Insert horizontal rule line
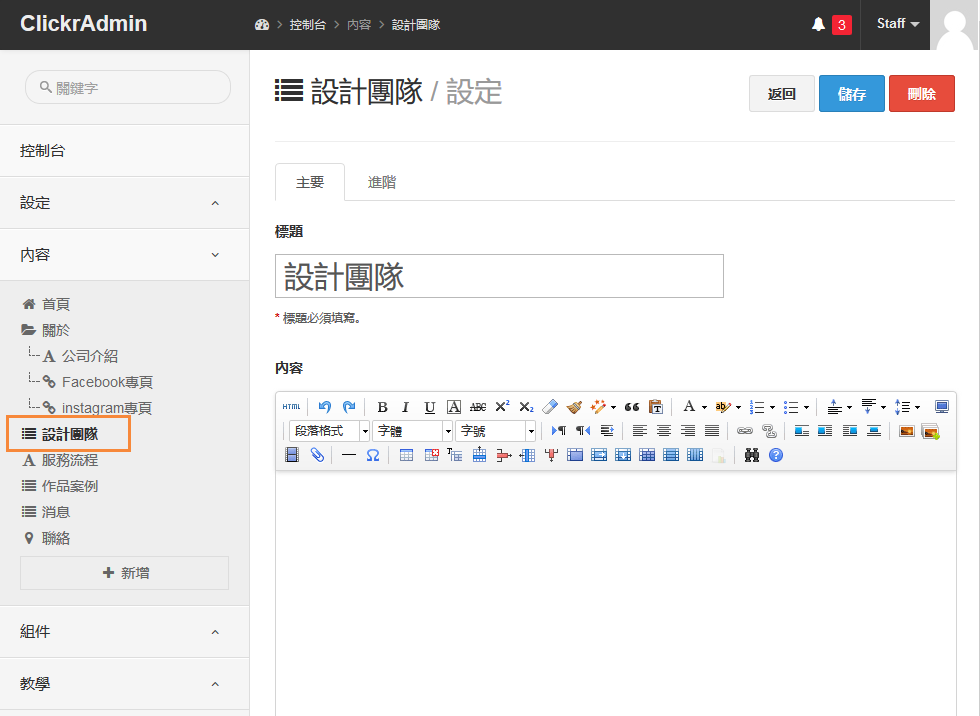980x716 pixels. (349, 455)
